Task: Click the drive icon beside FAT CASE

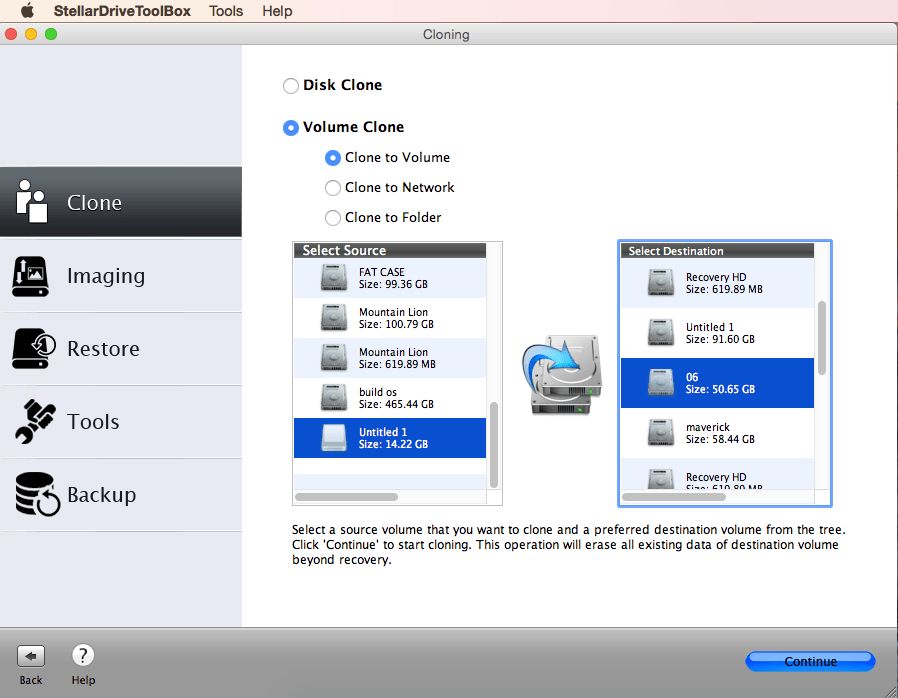Action: [333, 278]
